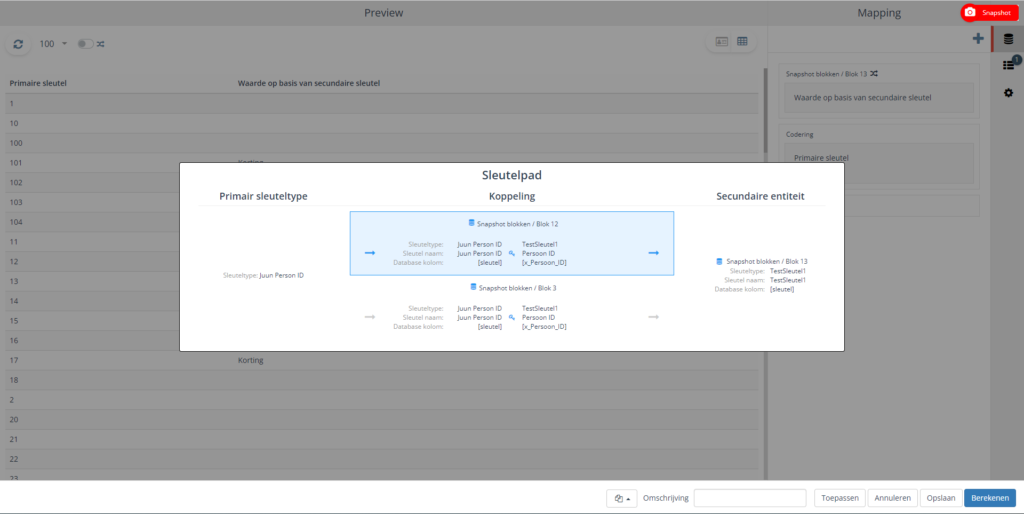Select preview row with key 20
The image size is (1024, 514).
[382, 419]
